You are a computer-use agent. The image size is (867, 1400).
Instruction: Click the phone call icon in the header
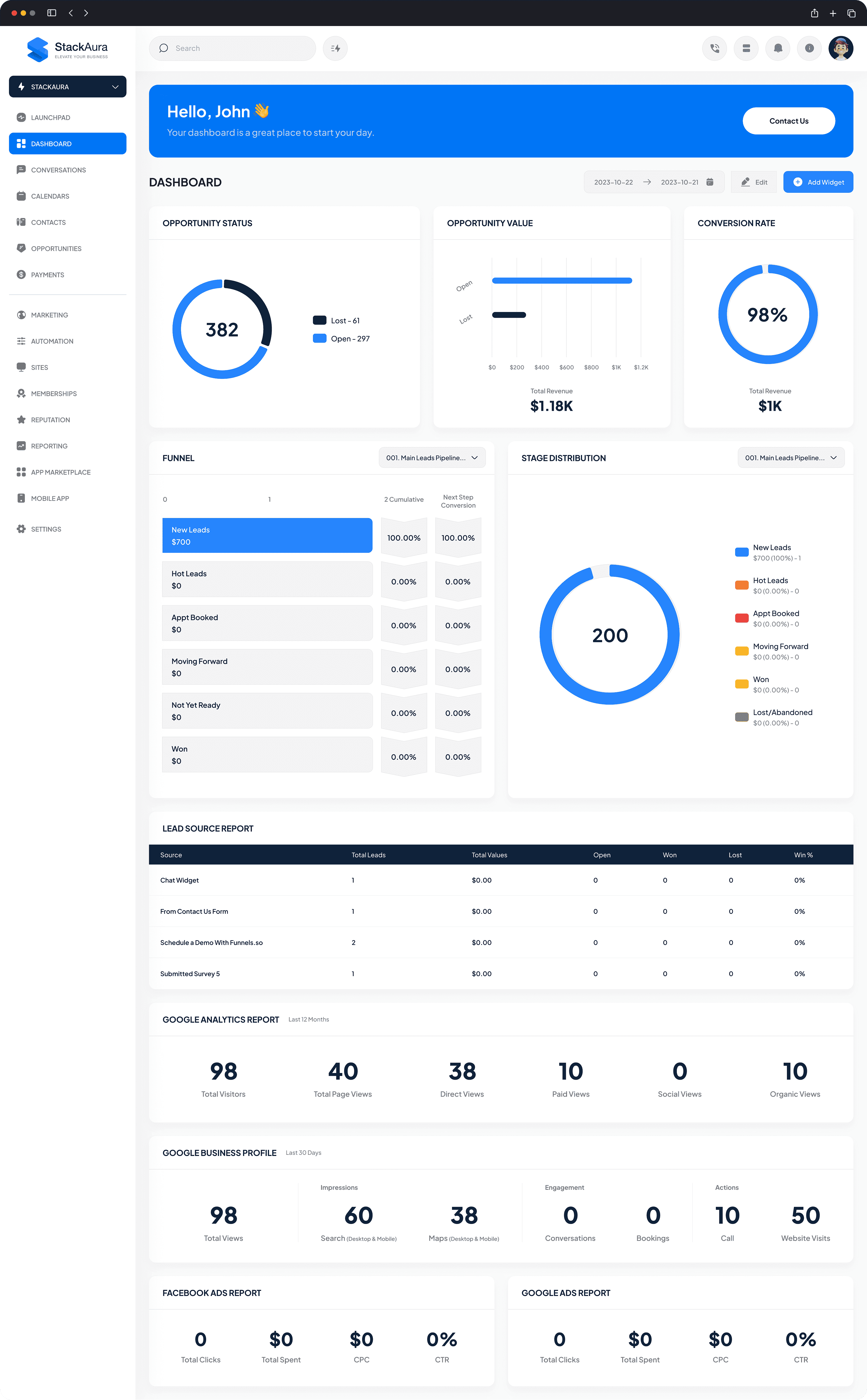pyautogui.click(x=714, y=48)
